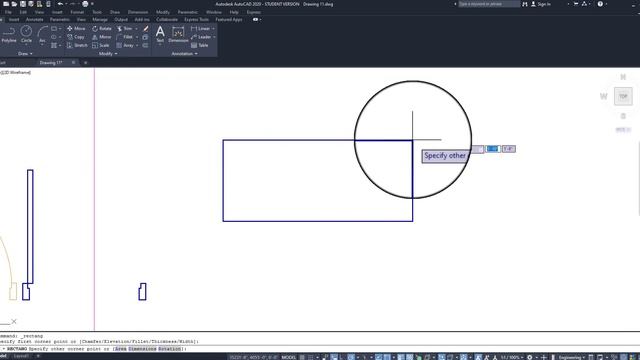Open the hatch tool dropdown

pyautogui.click(x=60, y=45)
